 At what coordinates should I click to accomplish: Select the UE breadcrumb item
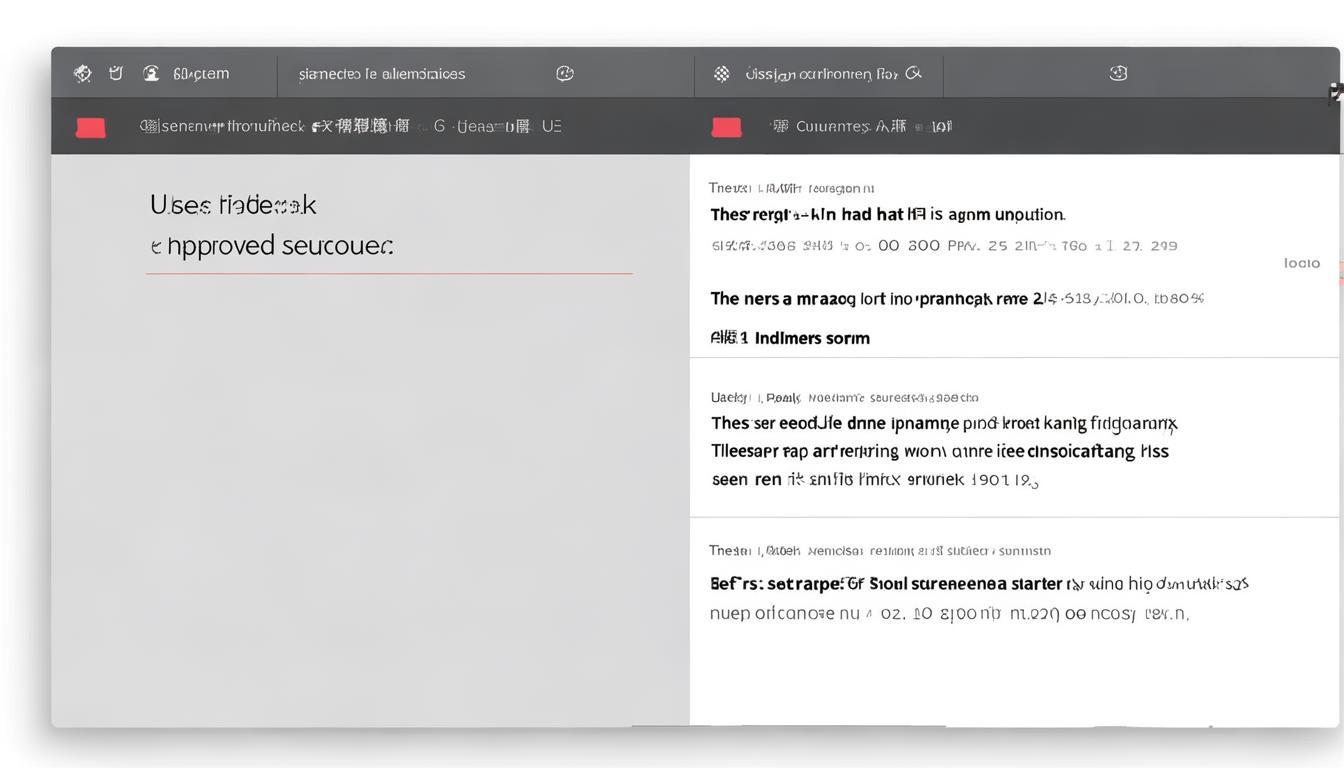(553, 126)
